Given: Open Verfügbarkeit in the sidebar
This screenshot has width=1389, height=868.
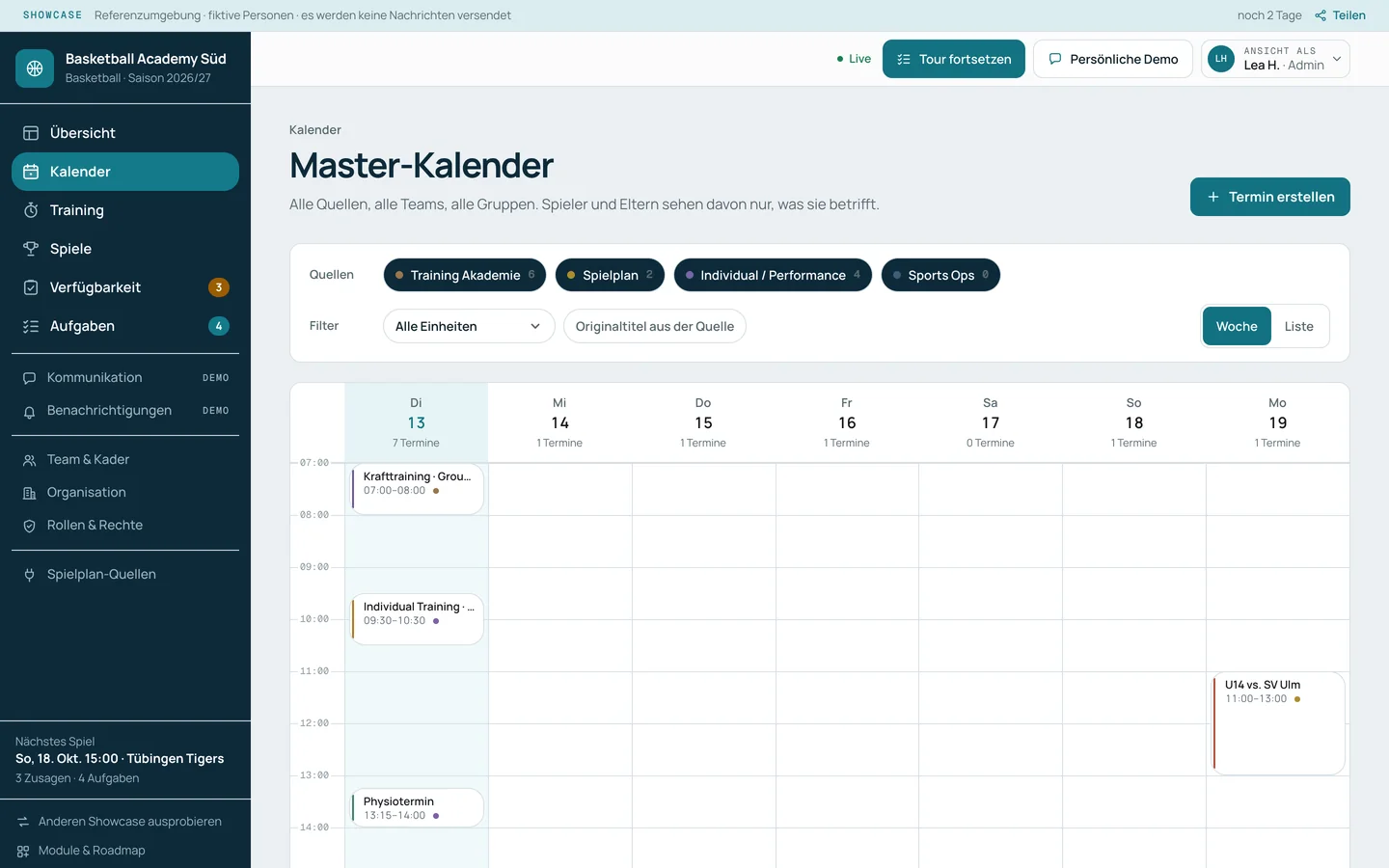Looking at the screenshot, I should [x=125, y=287].
